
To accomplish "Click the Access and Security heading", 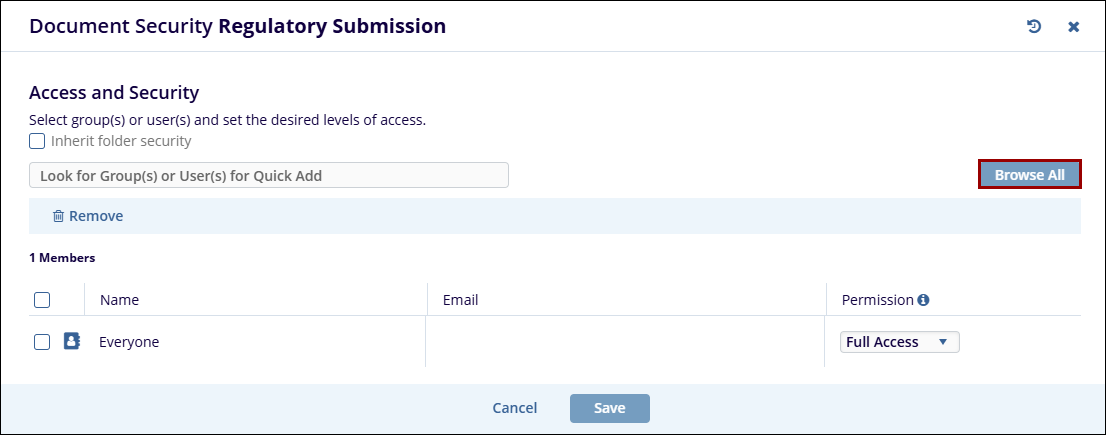I will [x=114, y=93].
